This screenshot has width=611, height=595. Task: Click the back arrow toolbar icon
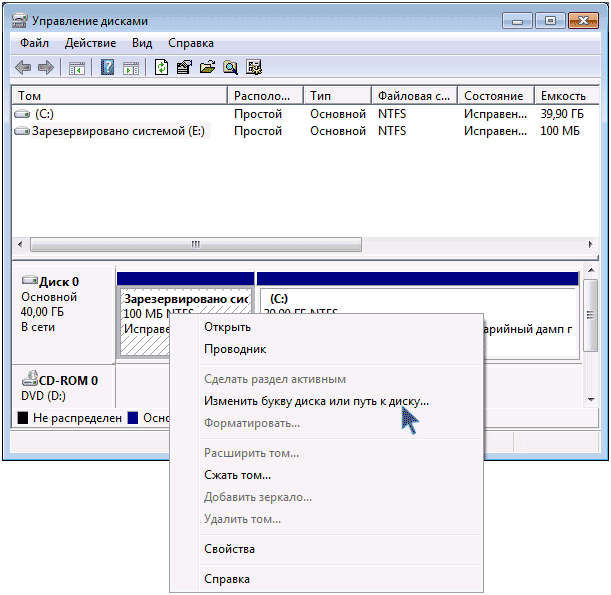[x=23, y=68]
